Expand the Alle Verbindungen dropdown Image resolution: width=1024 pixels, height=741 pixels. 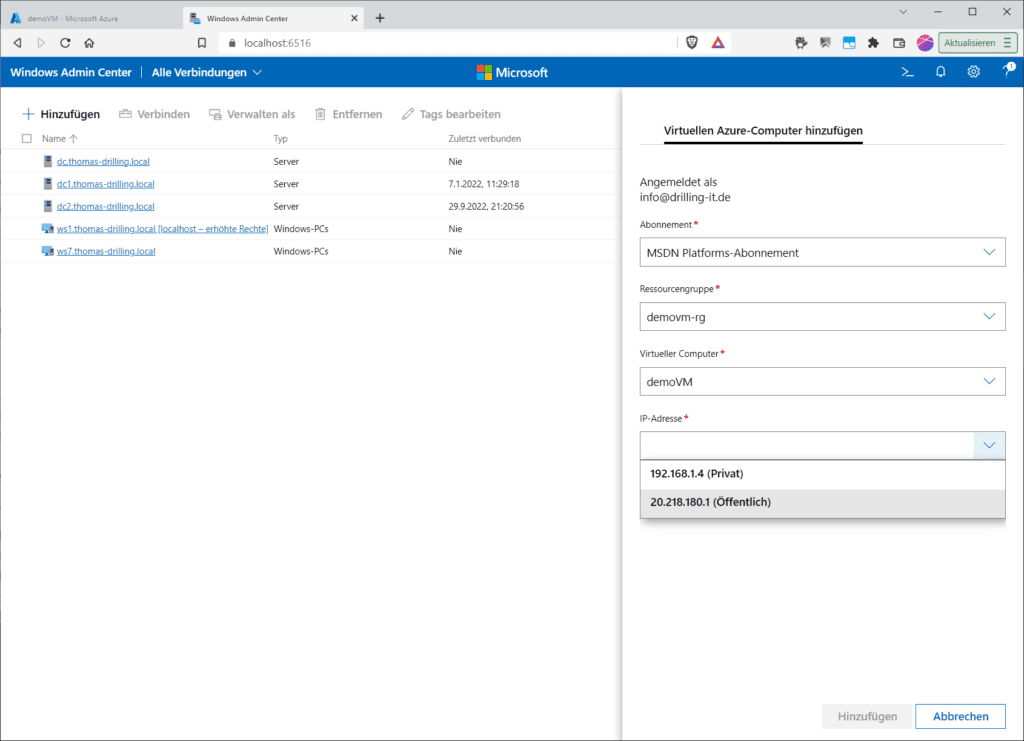coord(207,72)
